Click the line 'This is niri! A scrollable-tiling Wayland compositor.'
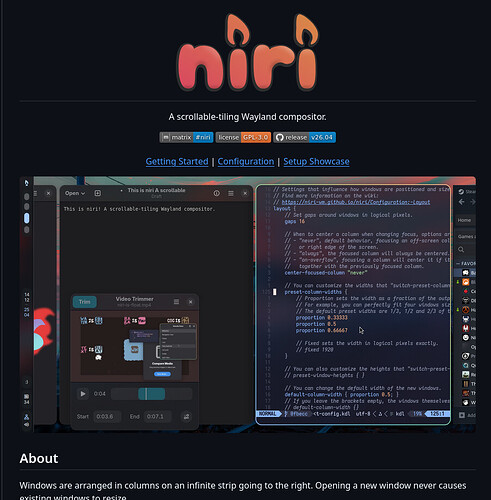This screenshot has width=491, height=500. 139,209
